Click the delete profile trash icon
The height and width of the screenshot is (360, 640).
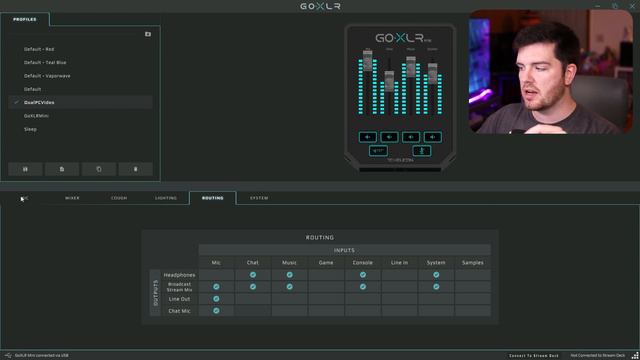tap(136, 169)
